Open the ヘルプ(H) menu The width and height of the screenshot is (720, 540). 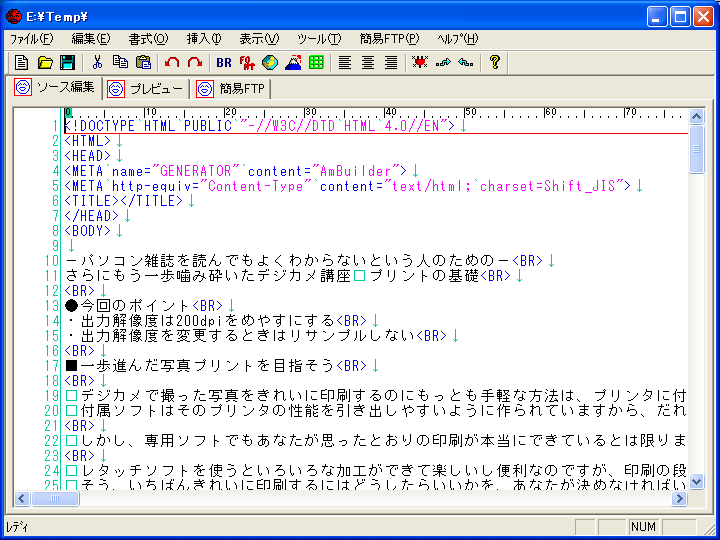(x=458, y=39)
